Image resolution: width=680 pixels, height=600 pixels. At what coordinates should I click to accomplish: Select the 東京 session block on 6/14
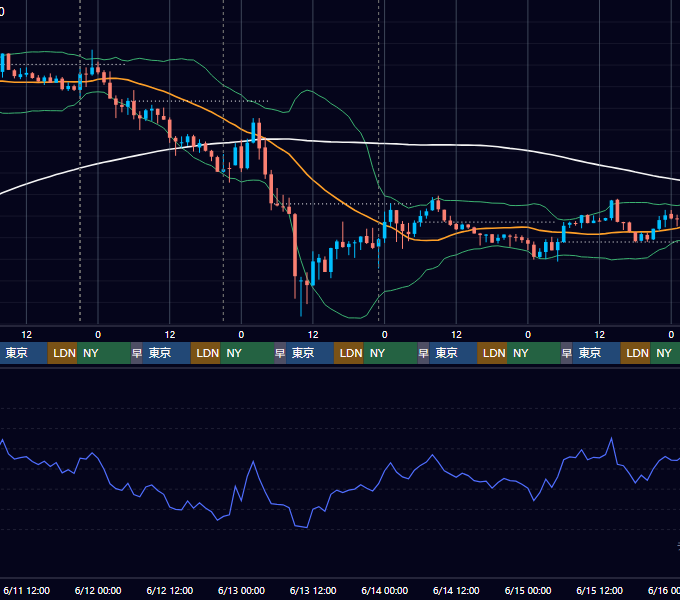point(453,353)
